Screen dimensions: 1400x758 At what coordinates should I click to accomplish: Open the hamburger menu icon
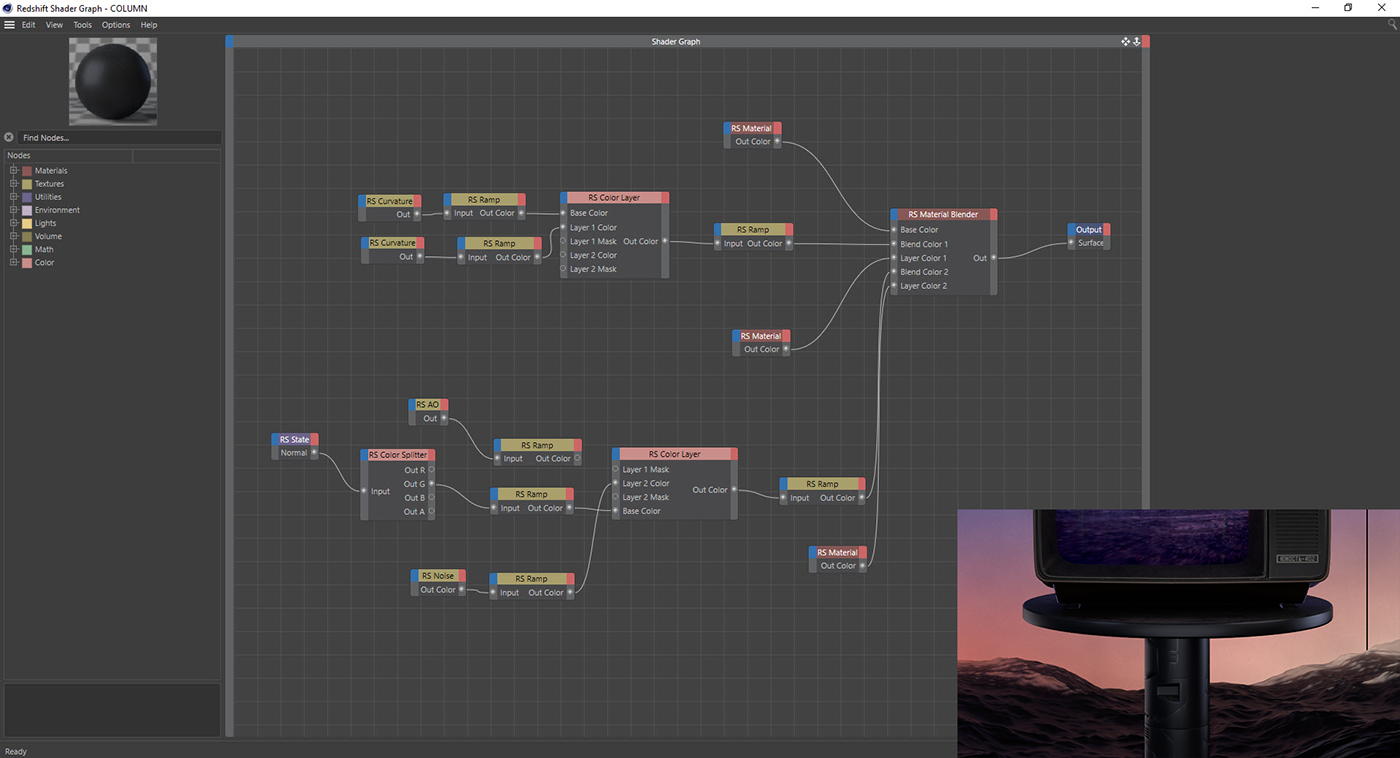(x=9, y=25)
